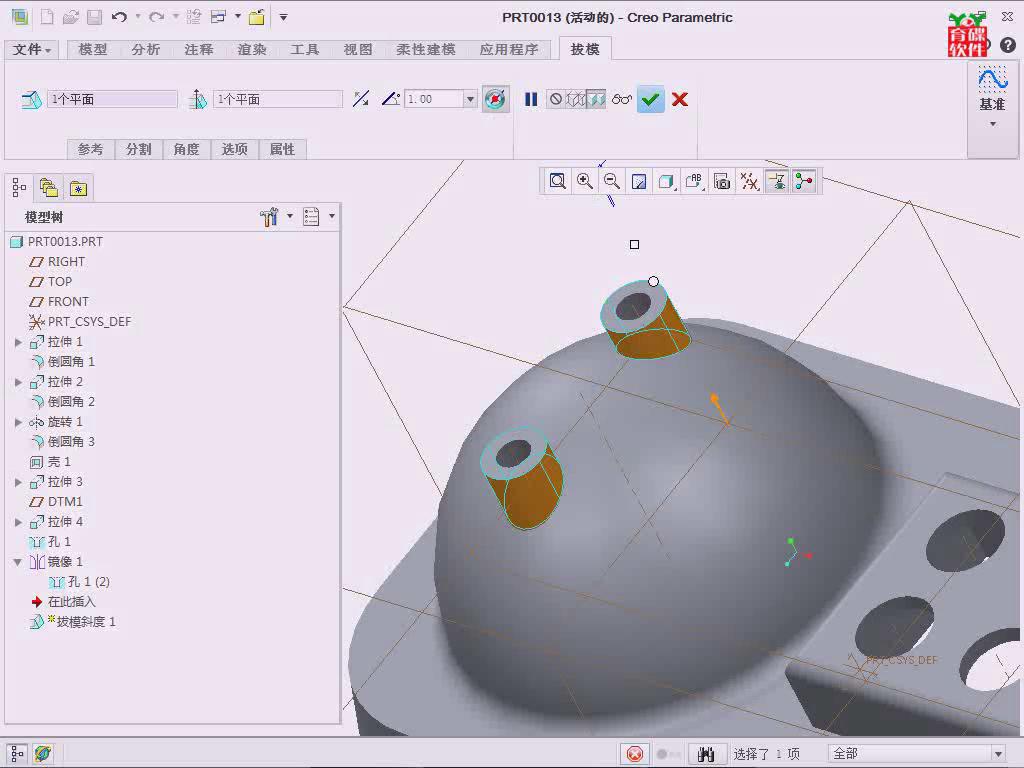This screenshot has width=1024, height=768.
Task: Open the Windows icon dropdown arrow
Action: coord(238,17)
